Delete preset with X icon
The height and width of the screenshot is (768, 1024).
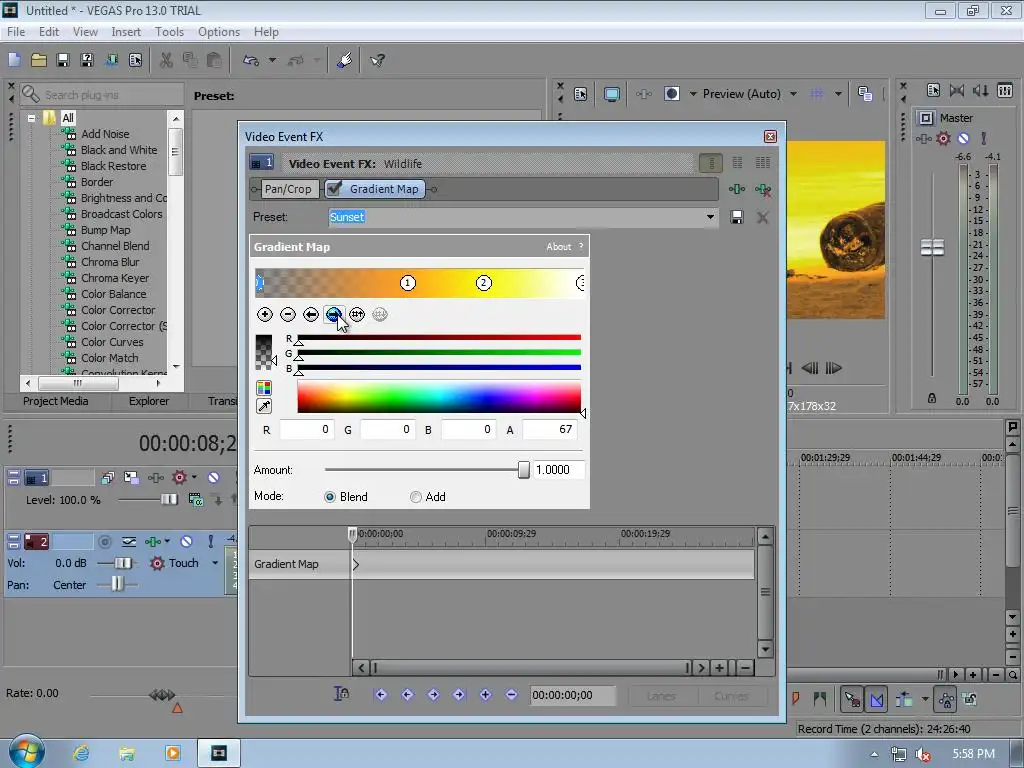(x=762, y=217)
